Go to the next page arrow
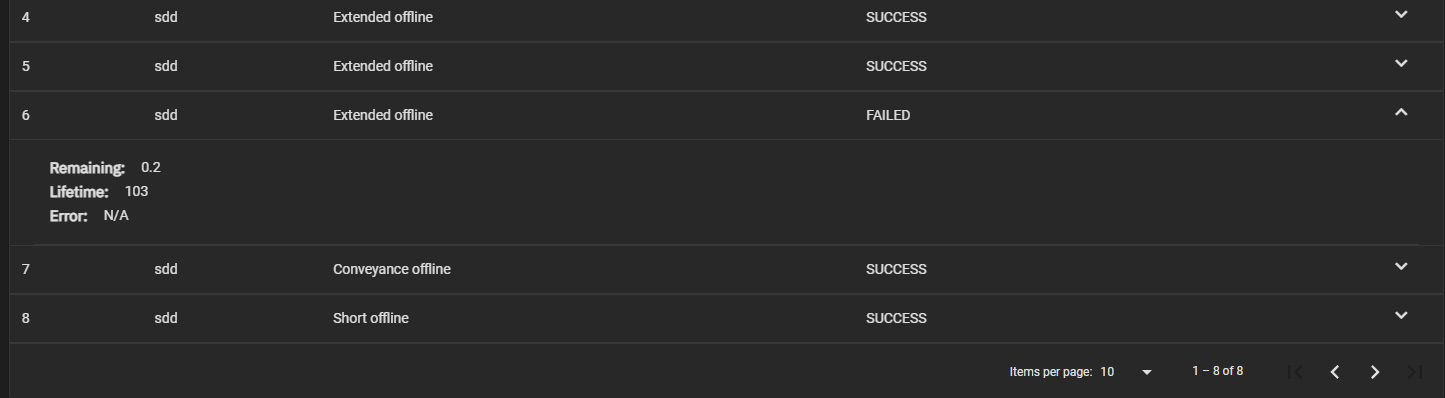This screenshot has height=398, width=1445. click(x=1375, y=372)
